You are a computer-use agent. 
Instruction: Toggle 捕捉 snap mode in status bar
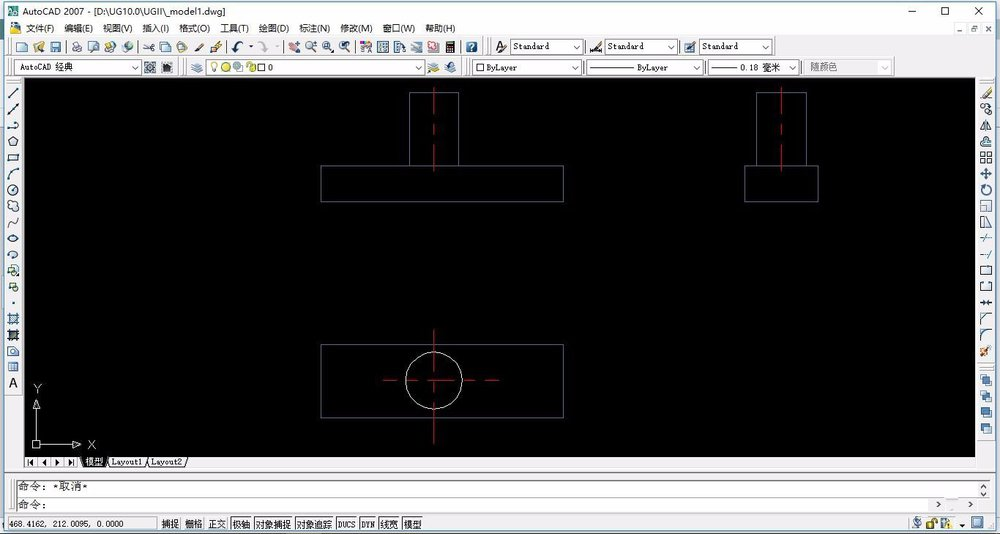tap(170, 524)
